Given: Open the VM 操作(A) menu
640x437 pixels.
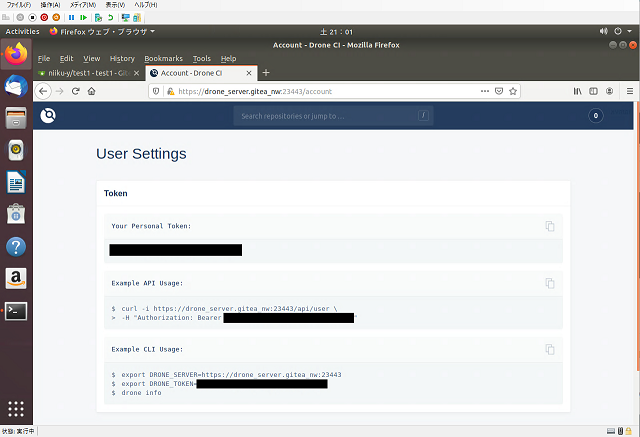Looking at the screenshot, I should pyautogui.click(x=50, y=5).
